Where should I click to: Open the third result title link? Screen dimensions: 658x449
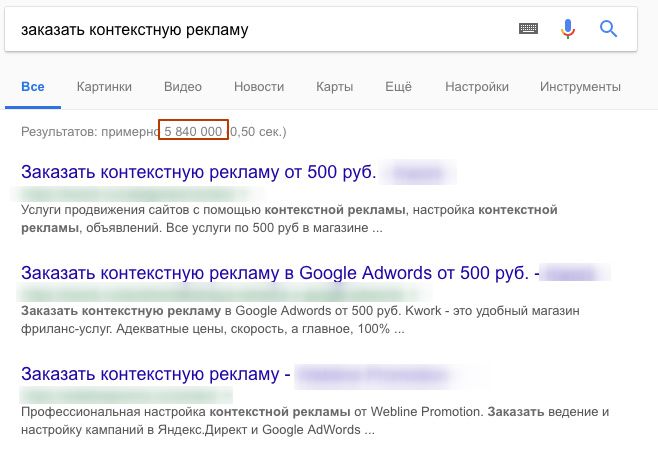155,374
